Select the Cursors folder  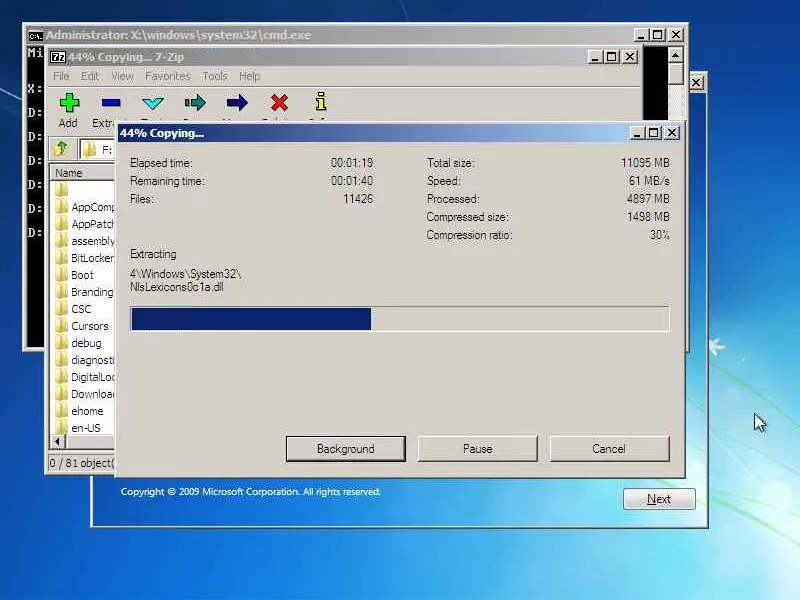point(82,326)
